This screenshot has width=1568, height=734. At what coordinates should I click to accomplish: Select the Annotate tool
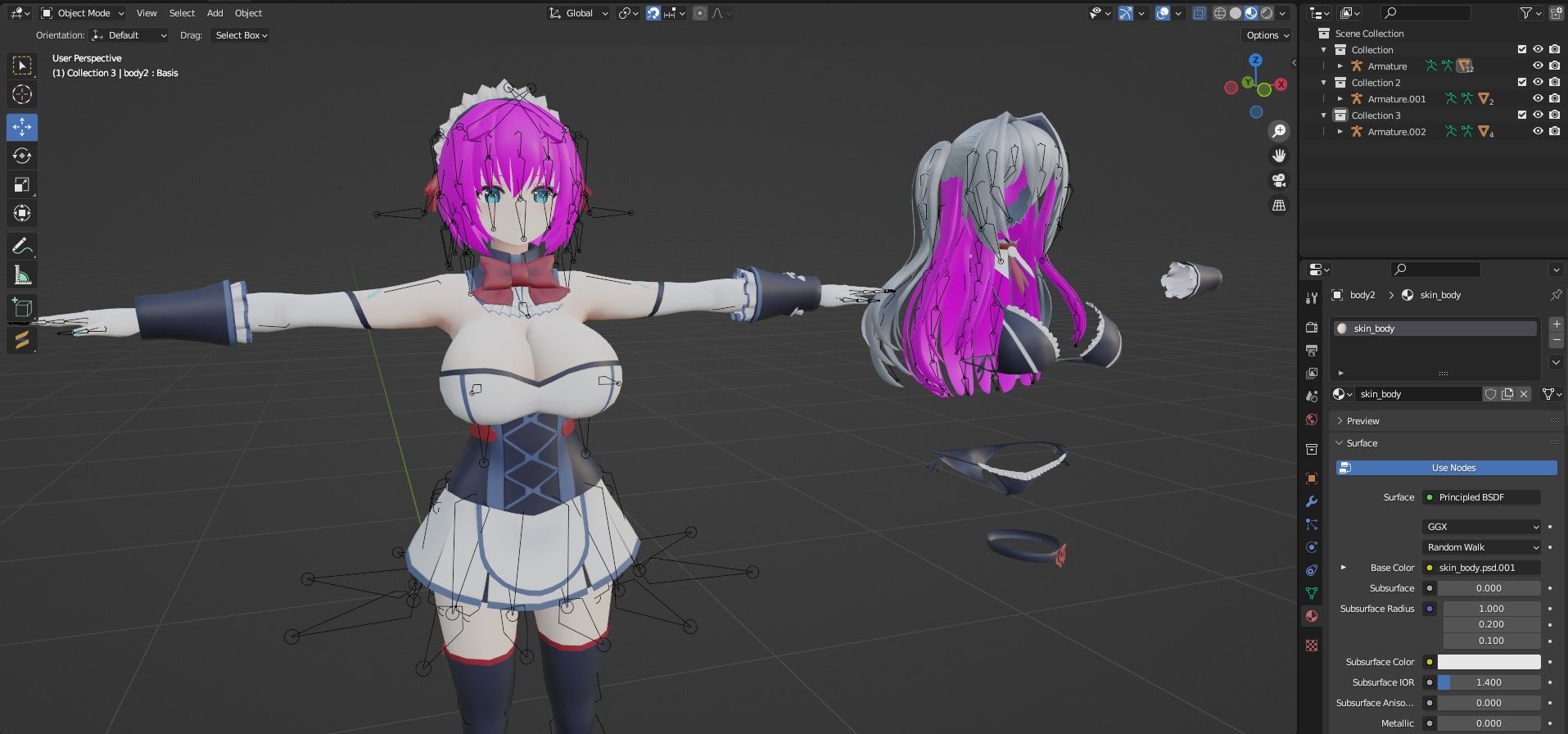(22, 246)
